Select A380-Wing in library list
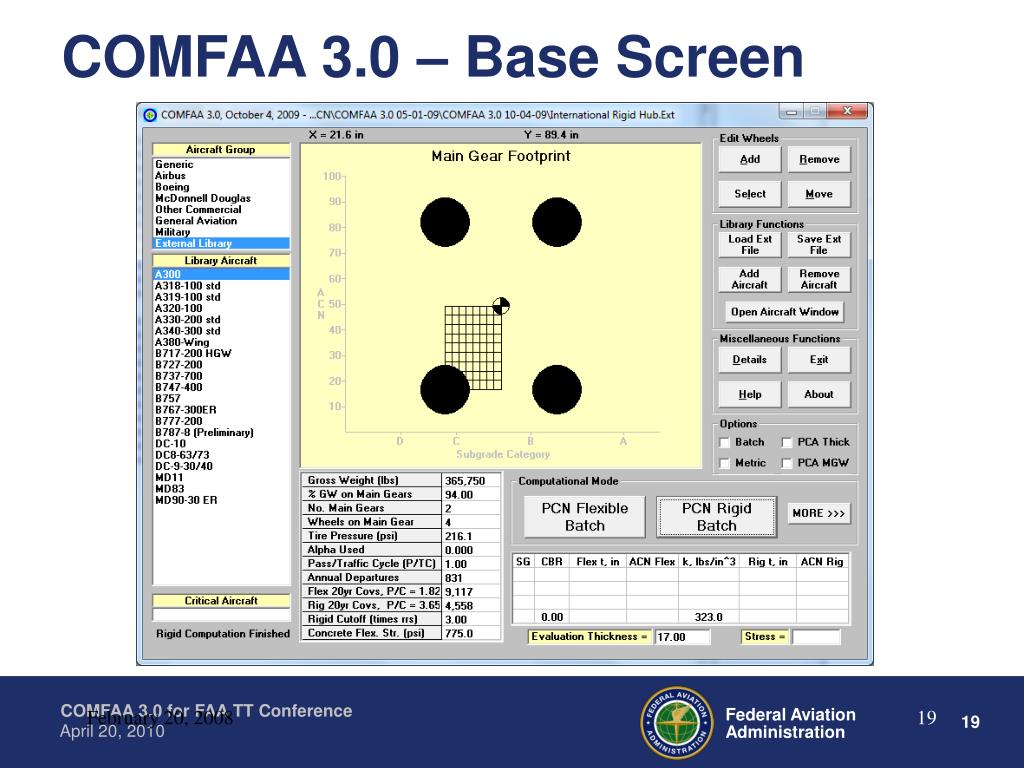Screen dimensions: 1024x768 tap(221, 342)
